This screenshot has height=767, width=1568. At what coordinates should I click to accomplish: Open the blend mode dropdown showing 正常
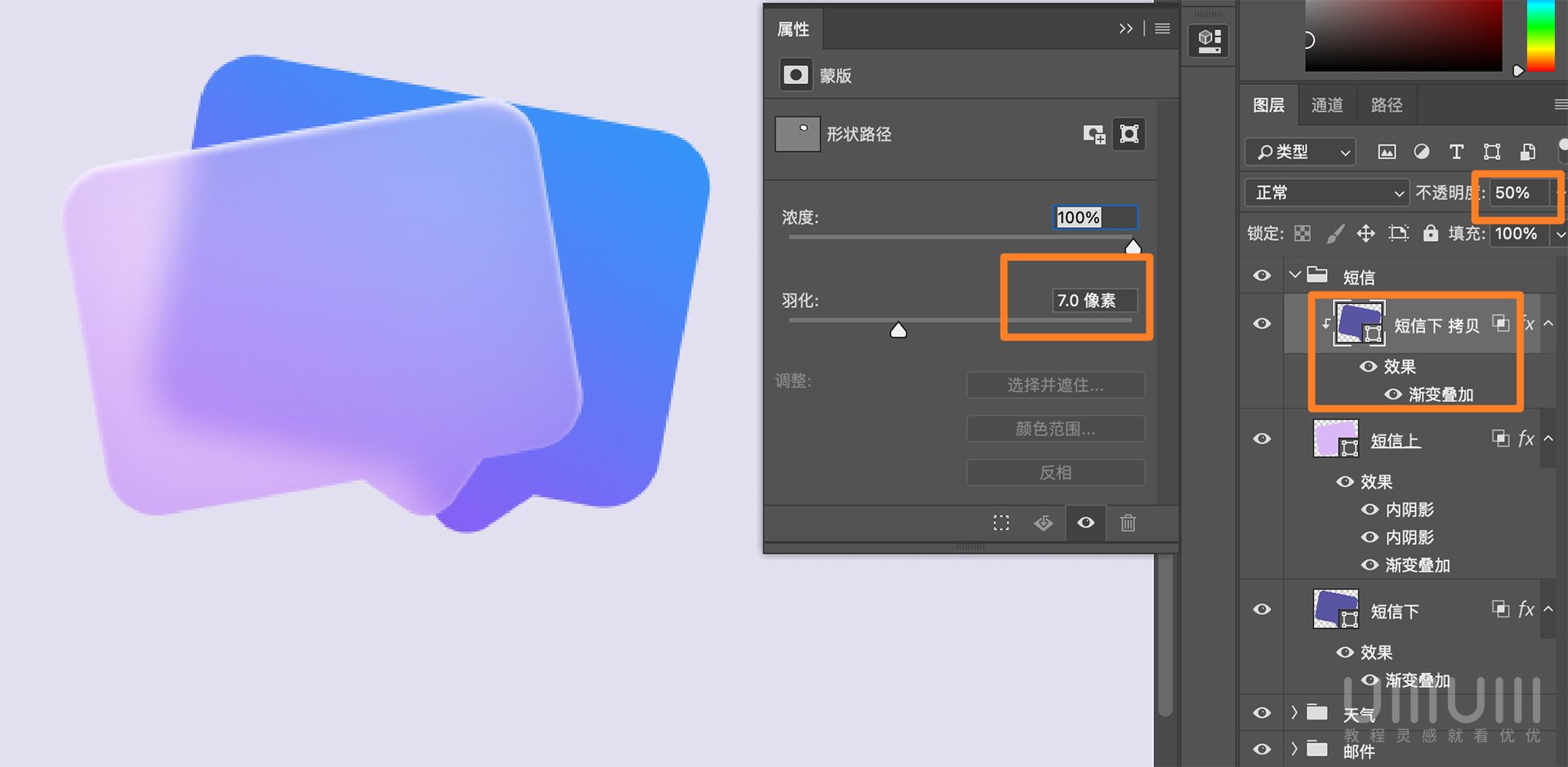[x=1325, y=193]
